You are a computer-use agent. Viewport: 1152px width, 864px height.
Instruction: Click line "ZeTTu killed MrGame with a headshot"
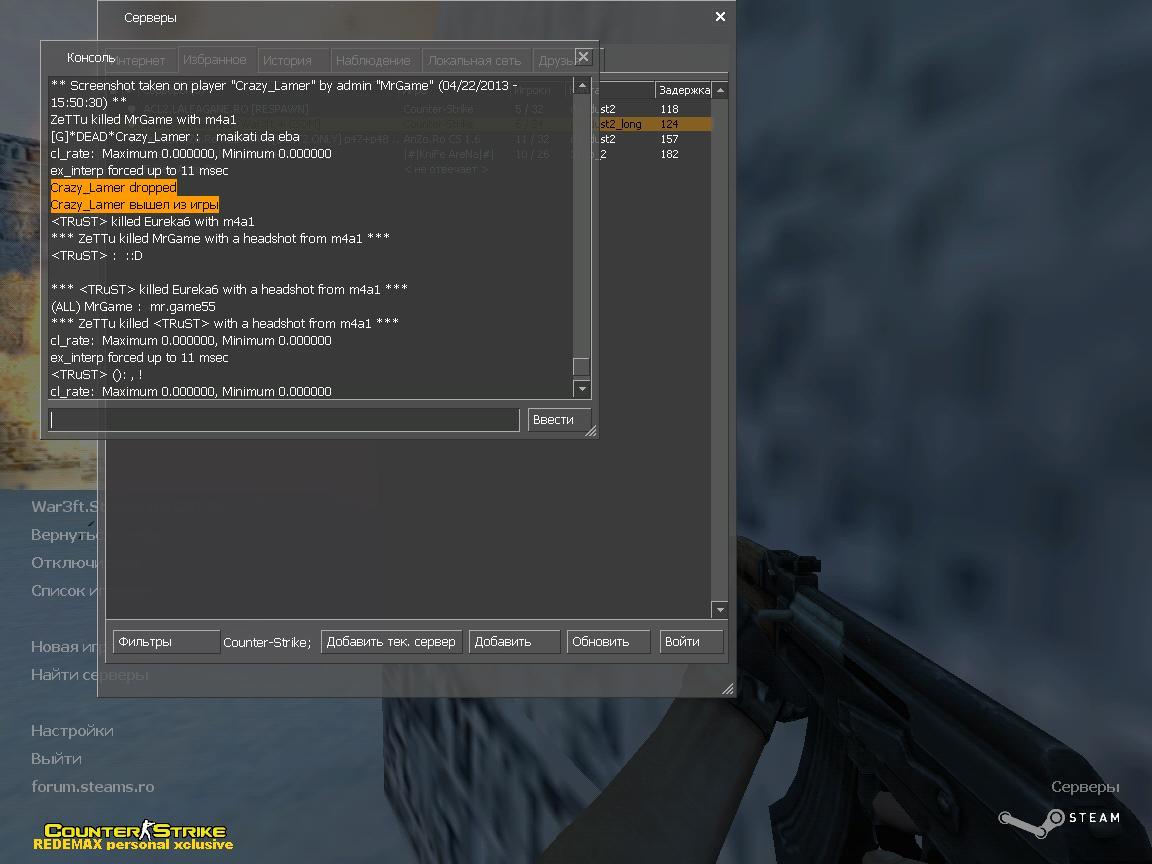click(x=220, y=238)
